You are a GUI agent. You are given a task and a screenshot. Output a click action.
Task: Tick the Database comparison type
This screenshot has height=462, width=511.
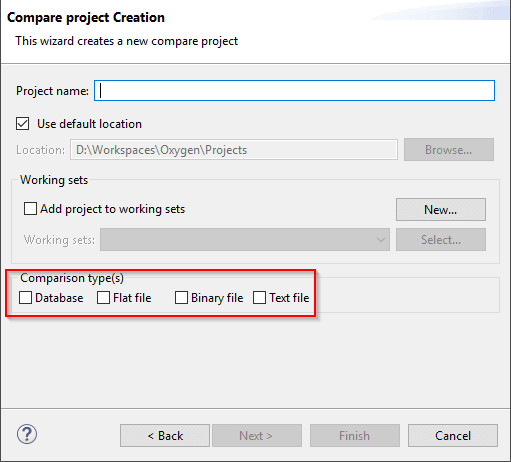(x=25, y=298)
